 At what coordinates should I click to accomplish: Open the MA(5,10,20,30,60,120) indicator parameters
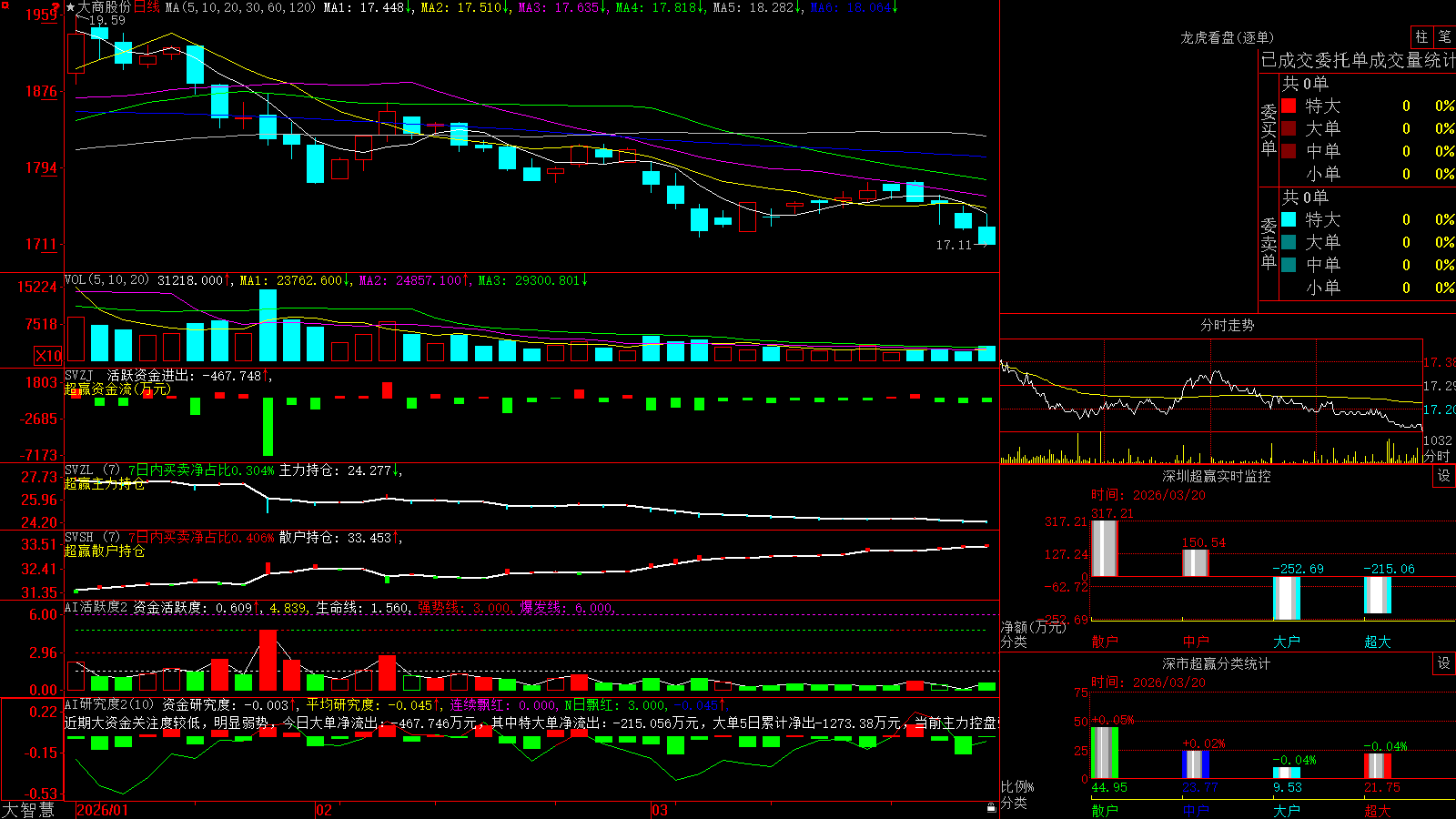click(240, 7)
